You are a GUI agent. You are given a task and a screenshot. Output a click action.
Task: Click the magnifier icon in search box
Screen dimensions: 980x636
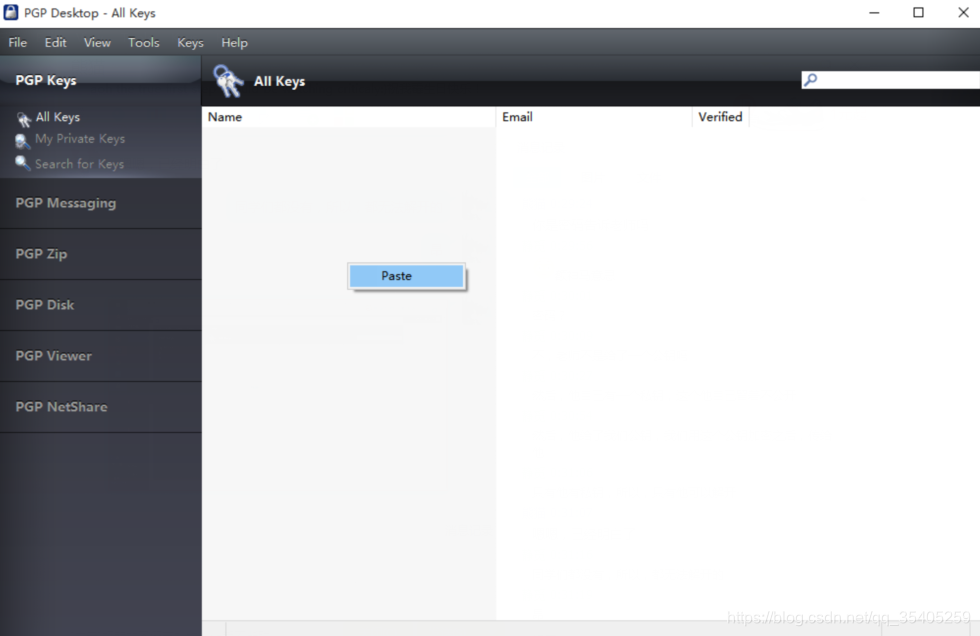(811, 80)
